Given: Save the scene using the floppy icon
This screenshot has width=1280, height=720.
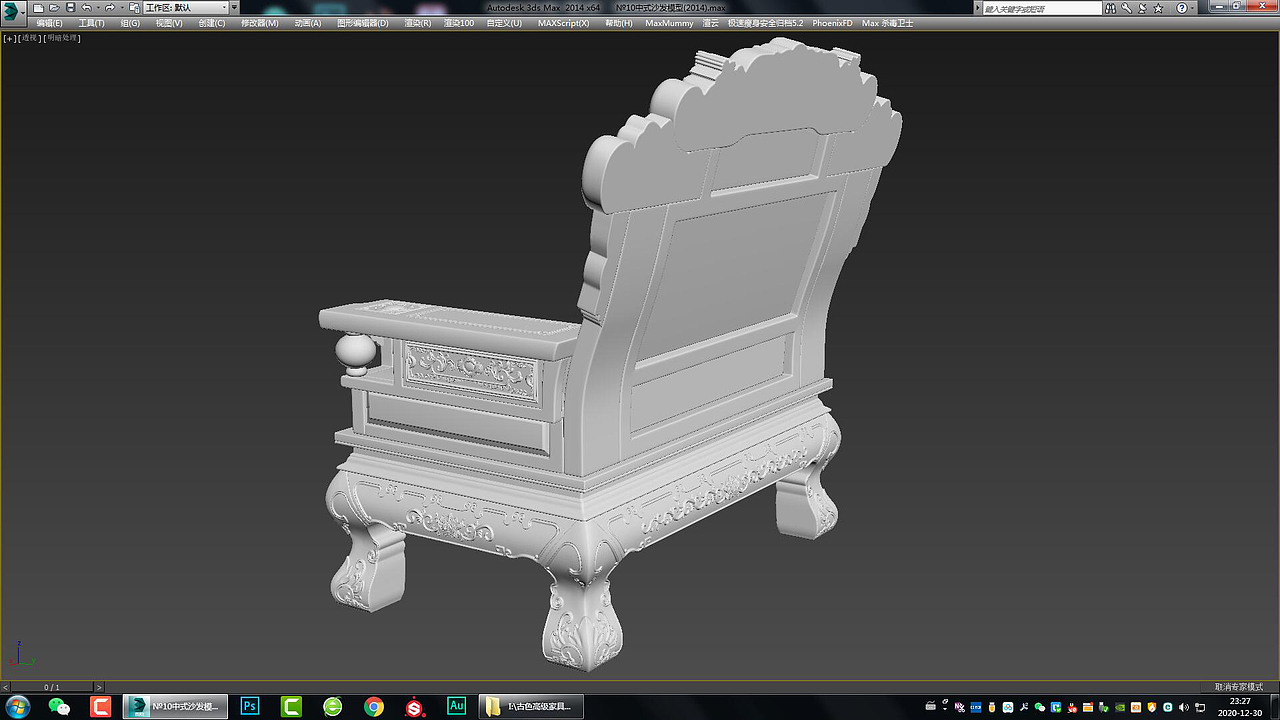Looking at the screenshot, I should [70, 8].
